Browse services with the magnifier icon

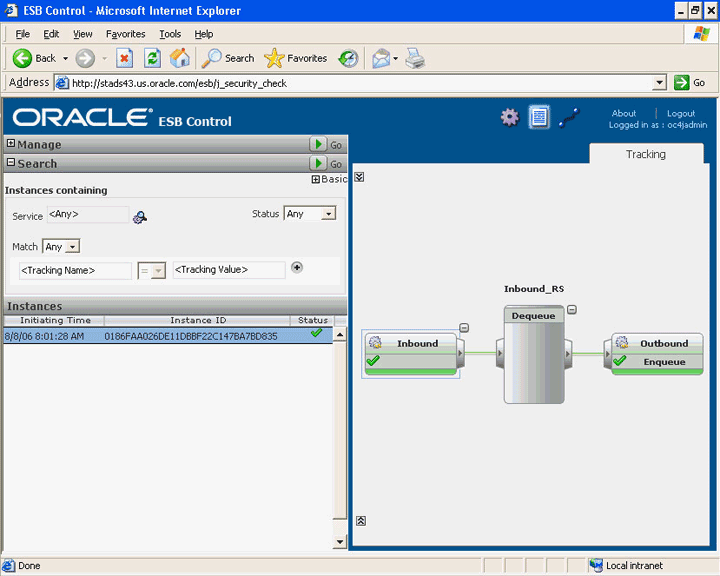tap(140, 217)
